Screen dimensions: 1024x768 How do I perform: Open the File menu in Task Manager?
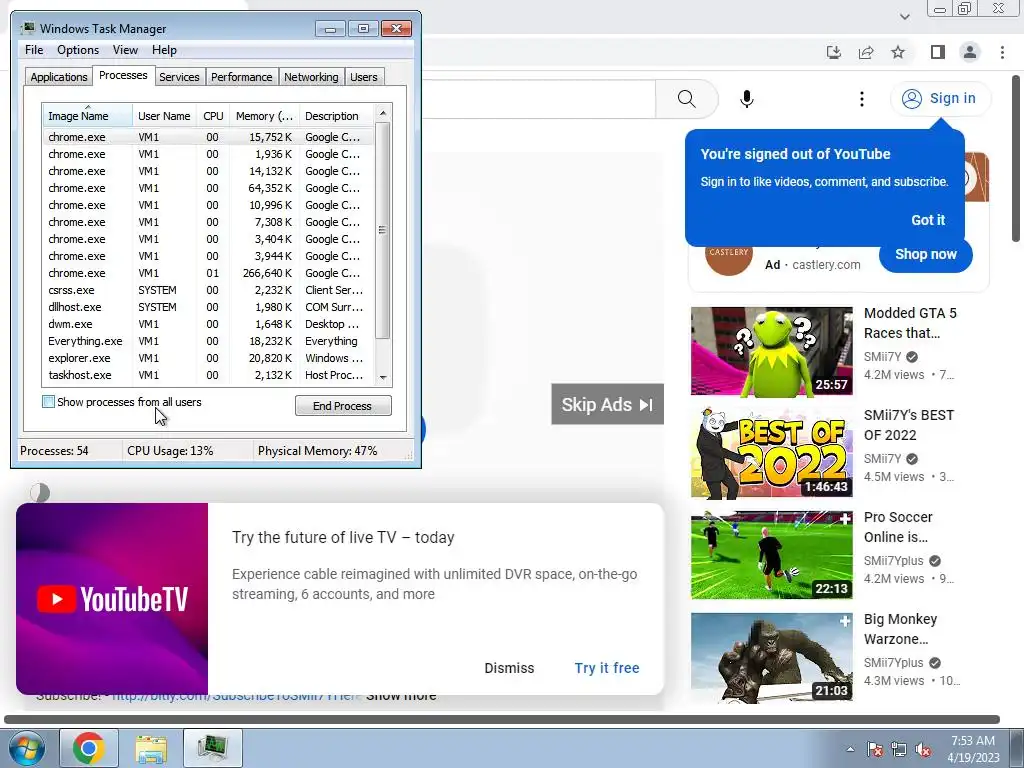tap(34, 50)
